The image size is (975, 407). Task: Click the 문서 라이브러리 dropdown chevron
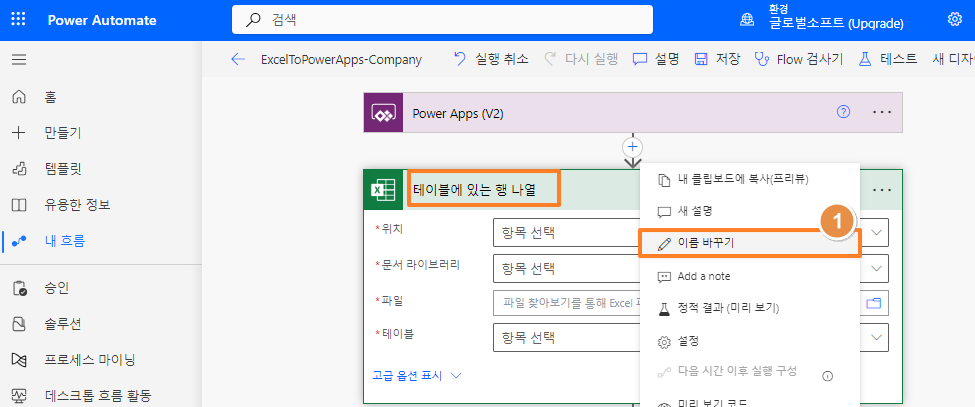(877, 268)
